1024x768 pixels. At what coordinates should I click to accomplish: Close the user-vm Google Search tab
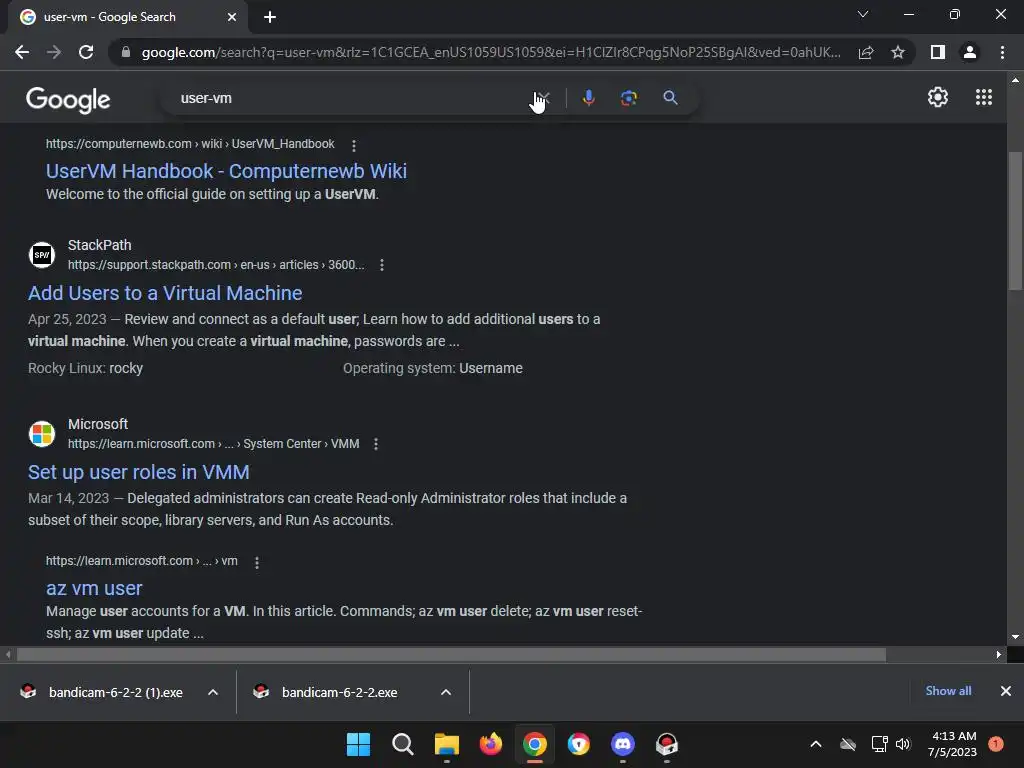(232, 17)
